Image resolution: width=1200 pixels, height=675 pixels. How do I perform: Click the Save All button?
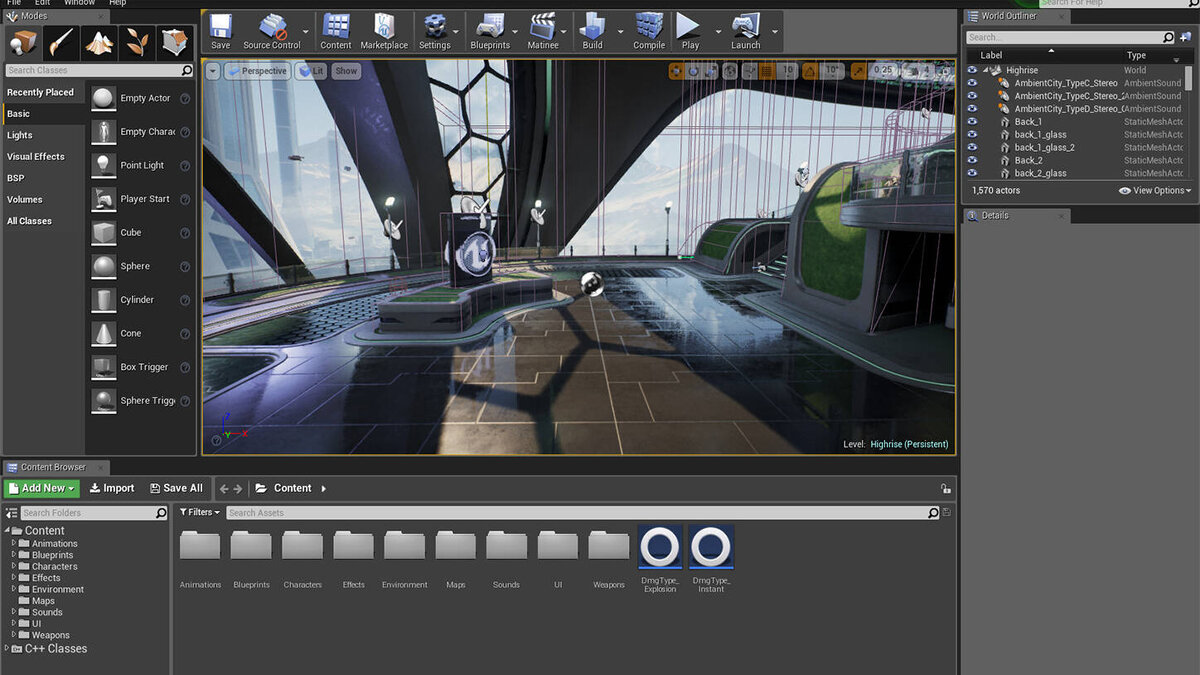click(x=176, y=488)
